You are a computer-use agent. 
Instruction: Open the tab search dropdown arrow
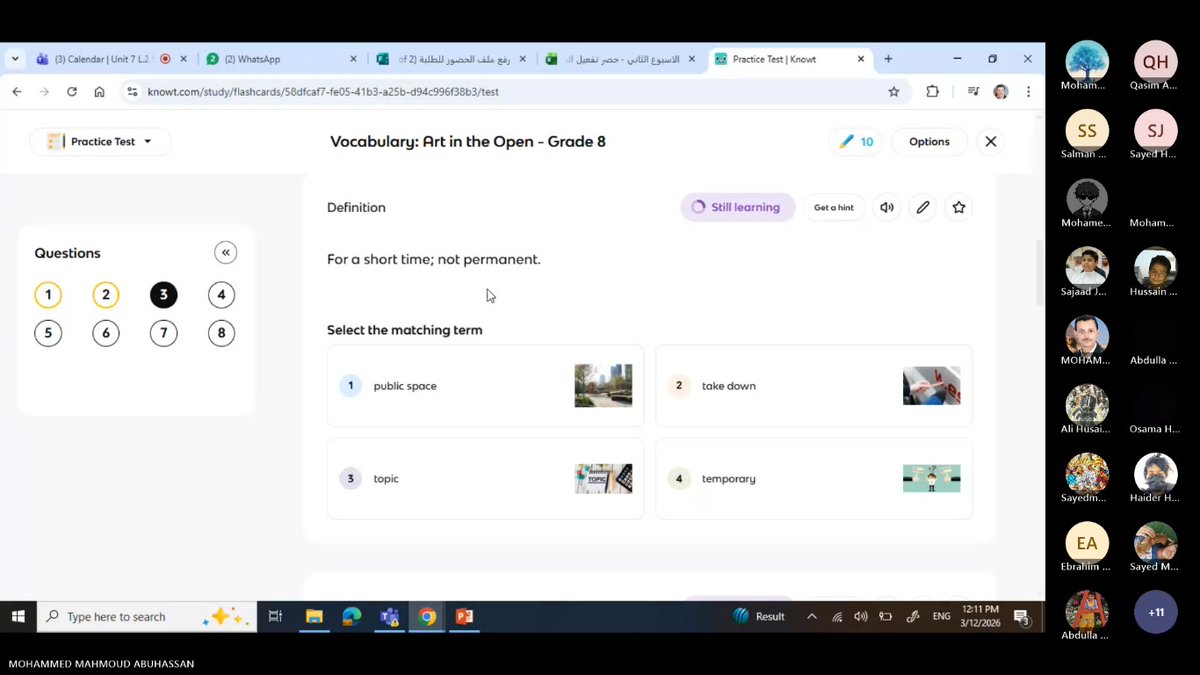pos(15,59)
